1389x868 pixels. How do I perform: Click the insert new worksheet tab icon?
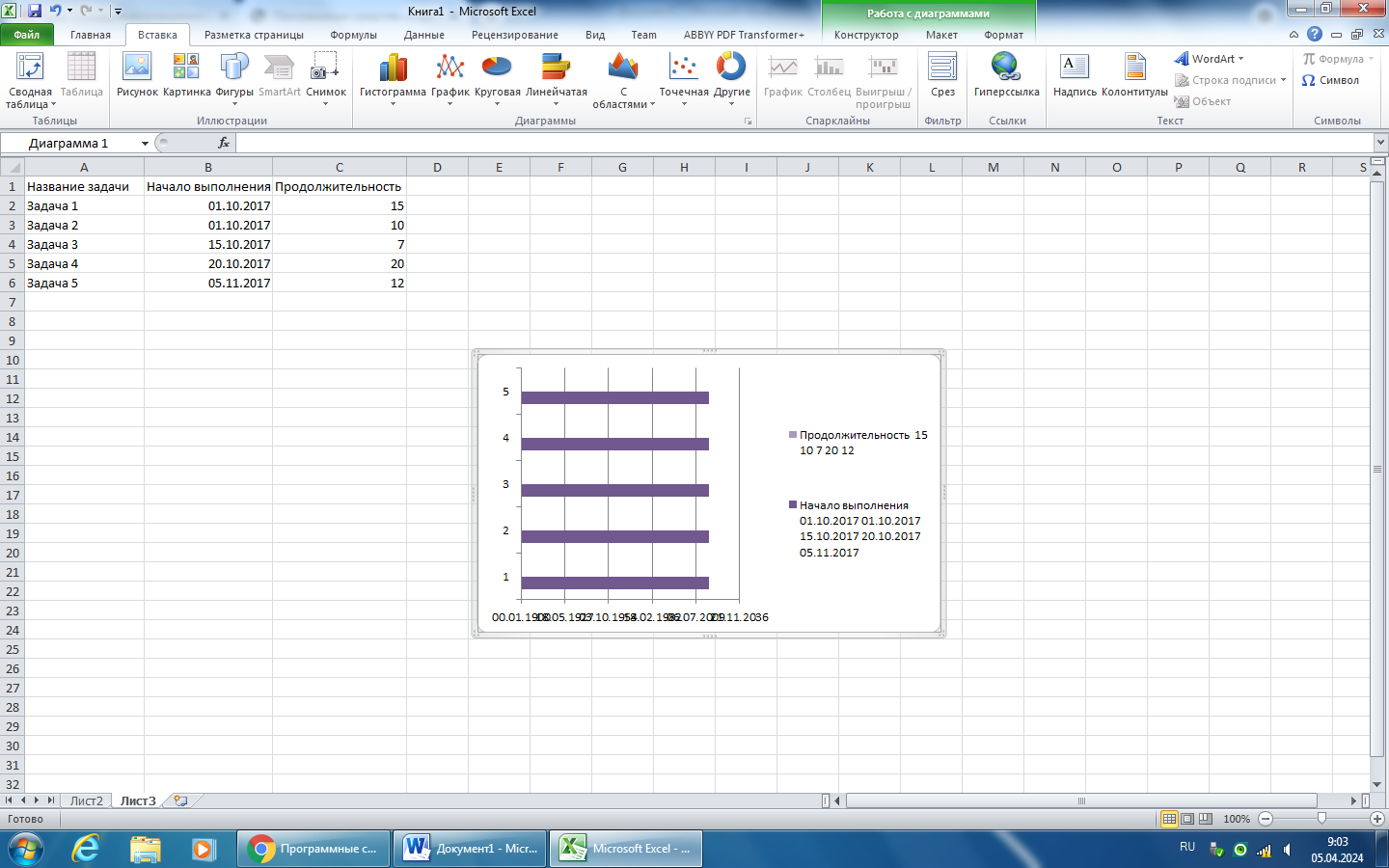coord(180,800)
